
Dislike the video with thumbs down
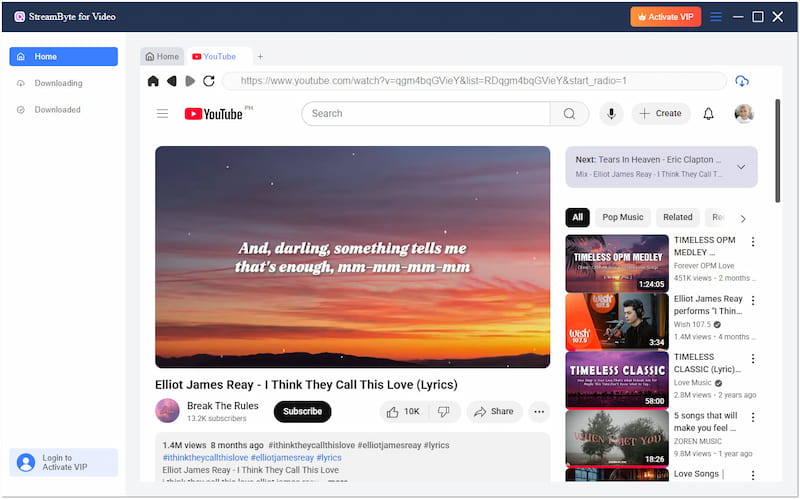point(444,411)
